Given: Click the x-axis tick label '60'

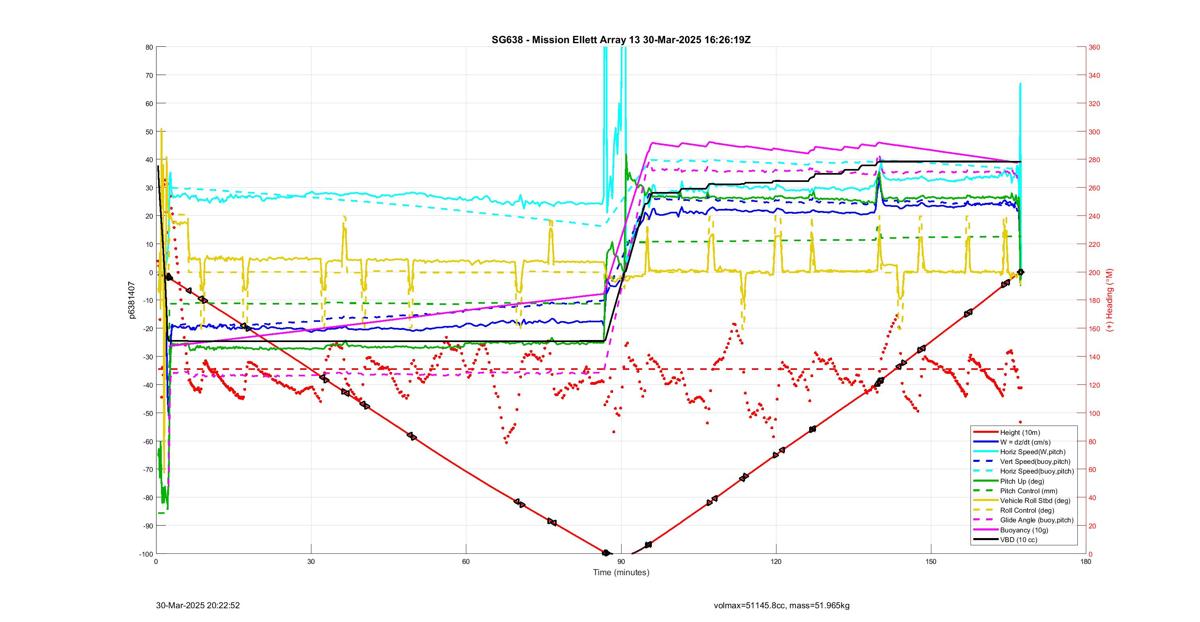Looking at the screenshot, I should tap(466, 562).
